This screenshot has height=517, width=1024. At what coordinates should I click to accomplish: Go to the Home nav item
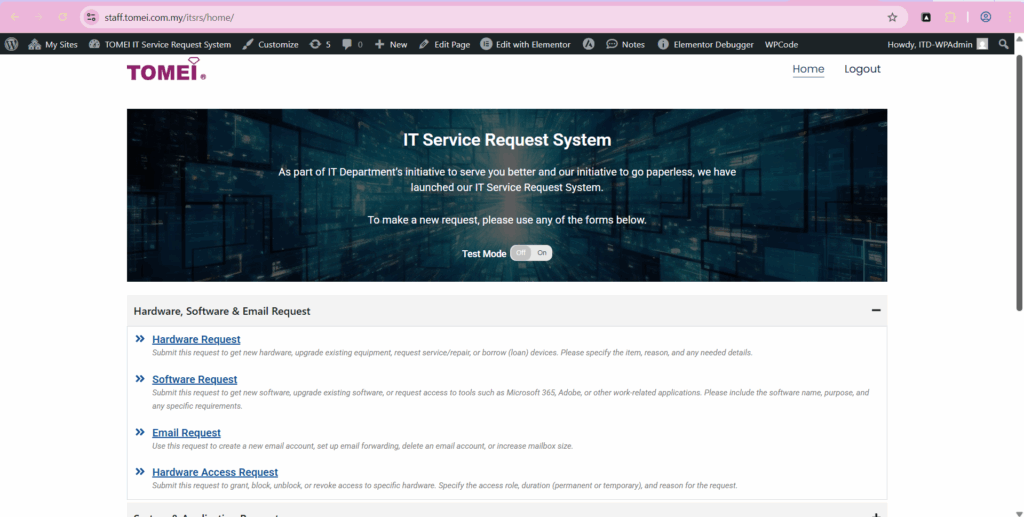pos(808,69)
